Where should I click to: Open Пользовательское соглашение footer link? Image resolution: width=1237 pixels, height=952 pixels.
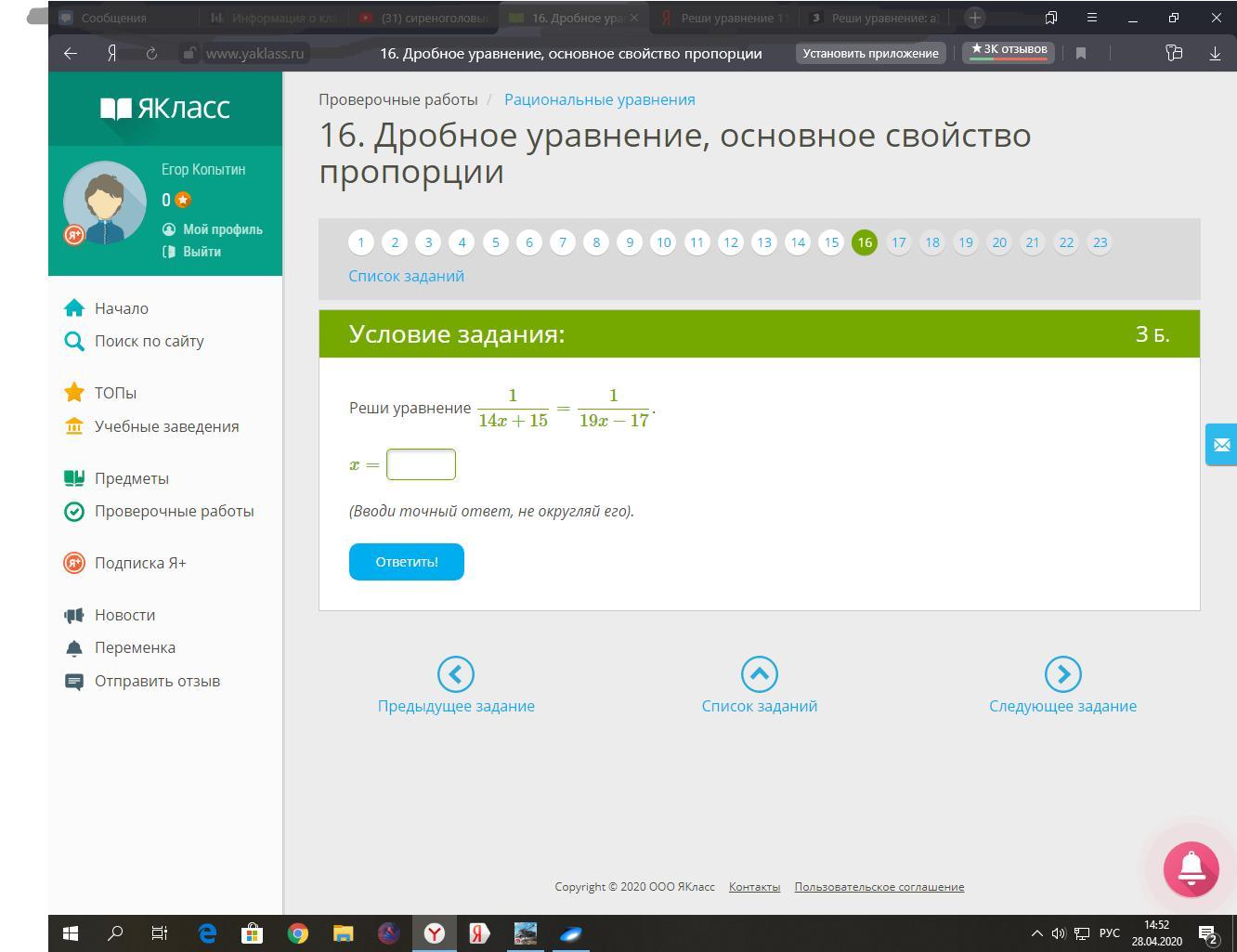879,887
